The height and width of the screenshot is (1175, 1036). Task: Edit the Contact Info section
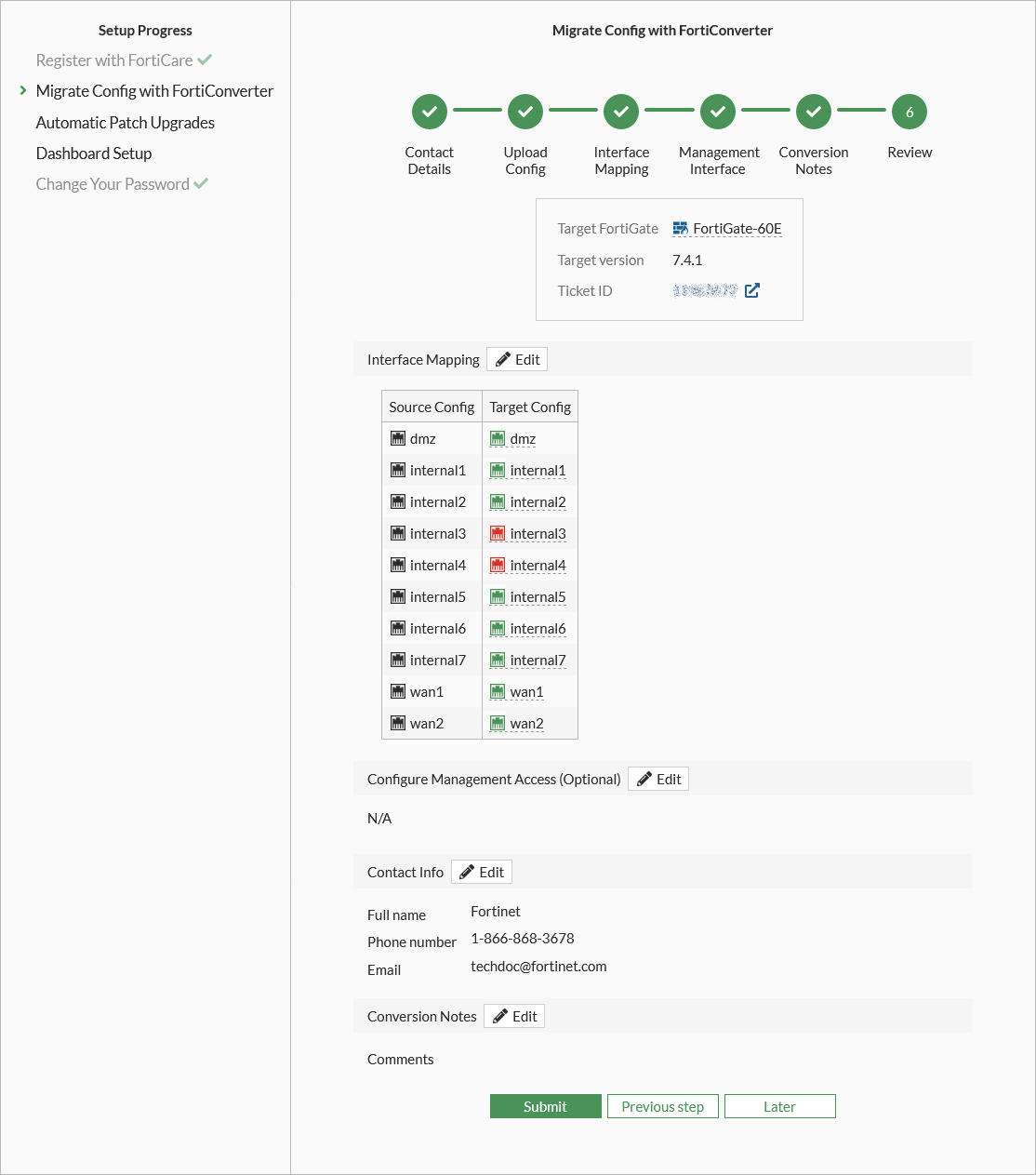[x=482, y=873]
